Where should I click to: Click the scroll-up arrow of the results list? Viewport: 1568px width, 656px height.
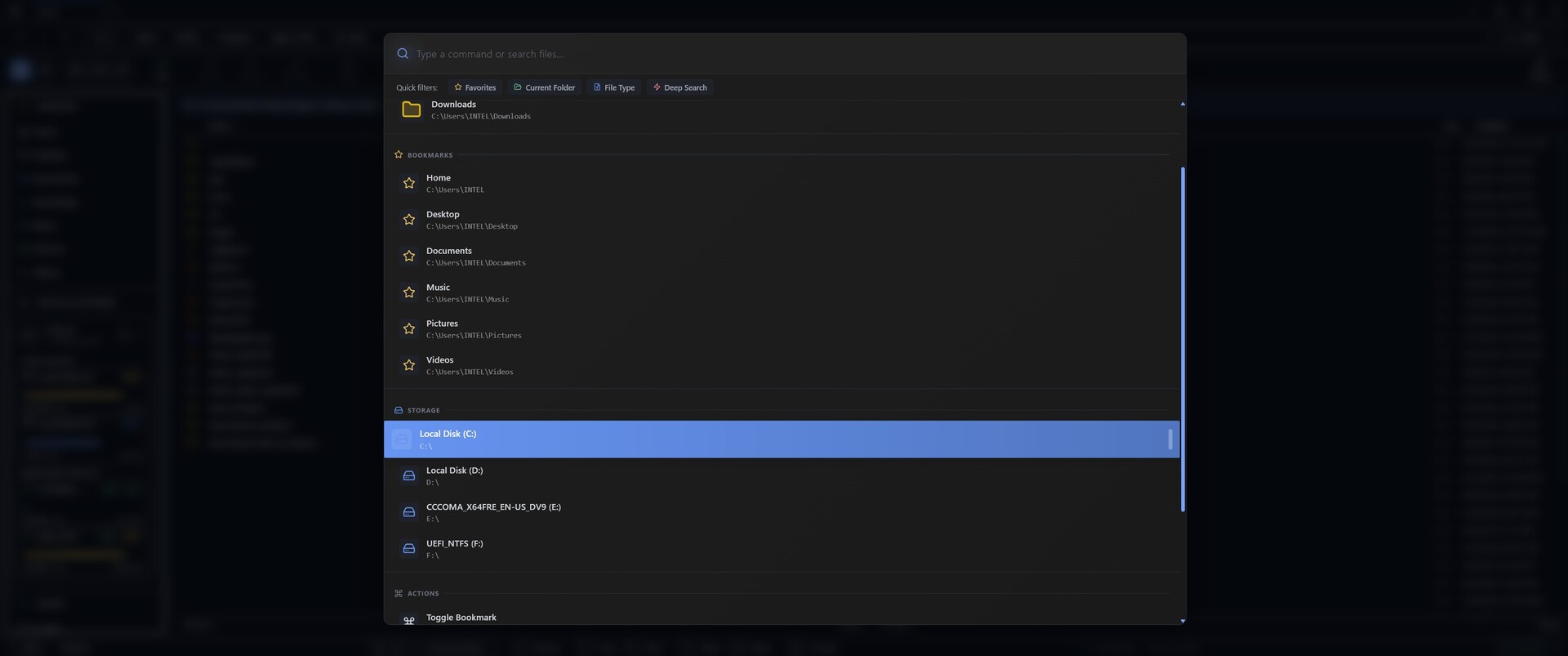tap(1183, 104)
